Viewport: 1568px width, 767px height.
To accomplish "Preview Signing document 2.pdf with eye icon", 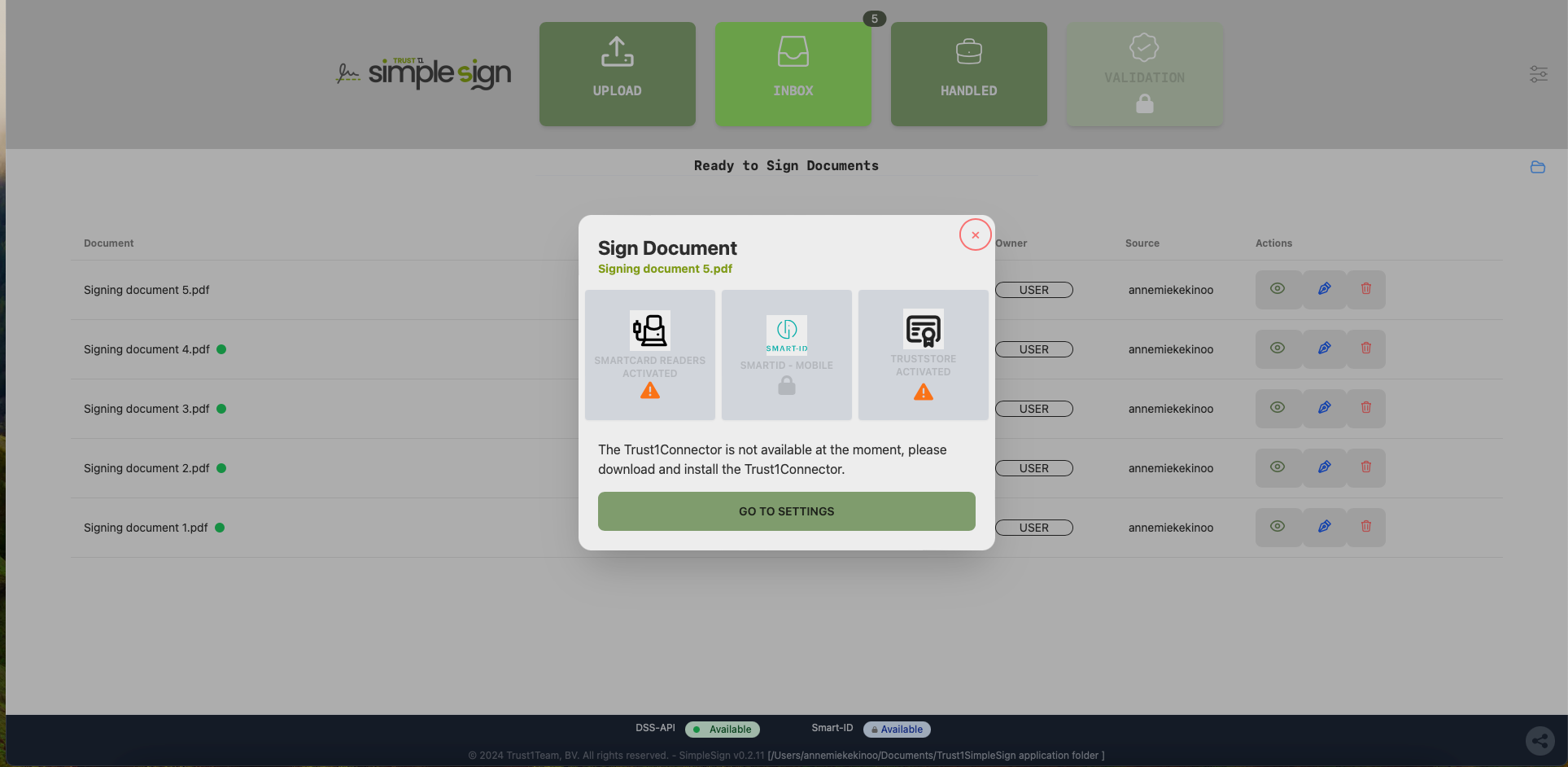I will pyautogui.click(x=1278, y=467).
